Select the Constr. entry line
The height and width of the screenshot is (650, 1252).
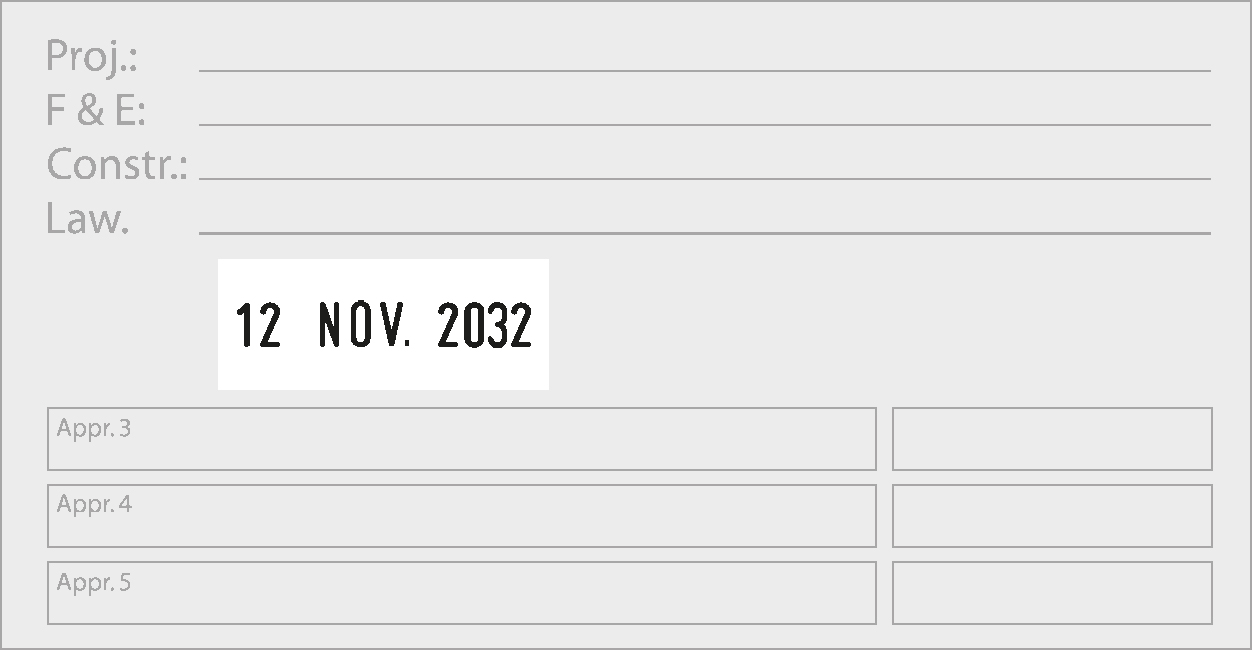click(705, 179)
